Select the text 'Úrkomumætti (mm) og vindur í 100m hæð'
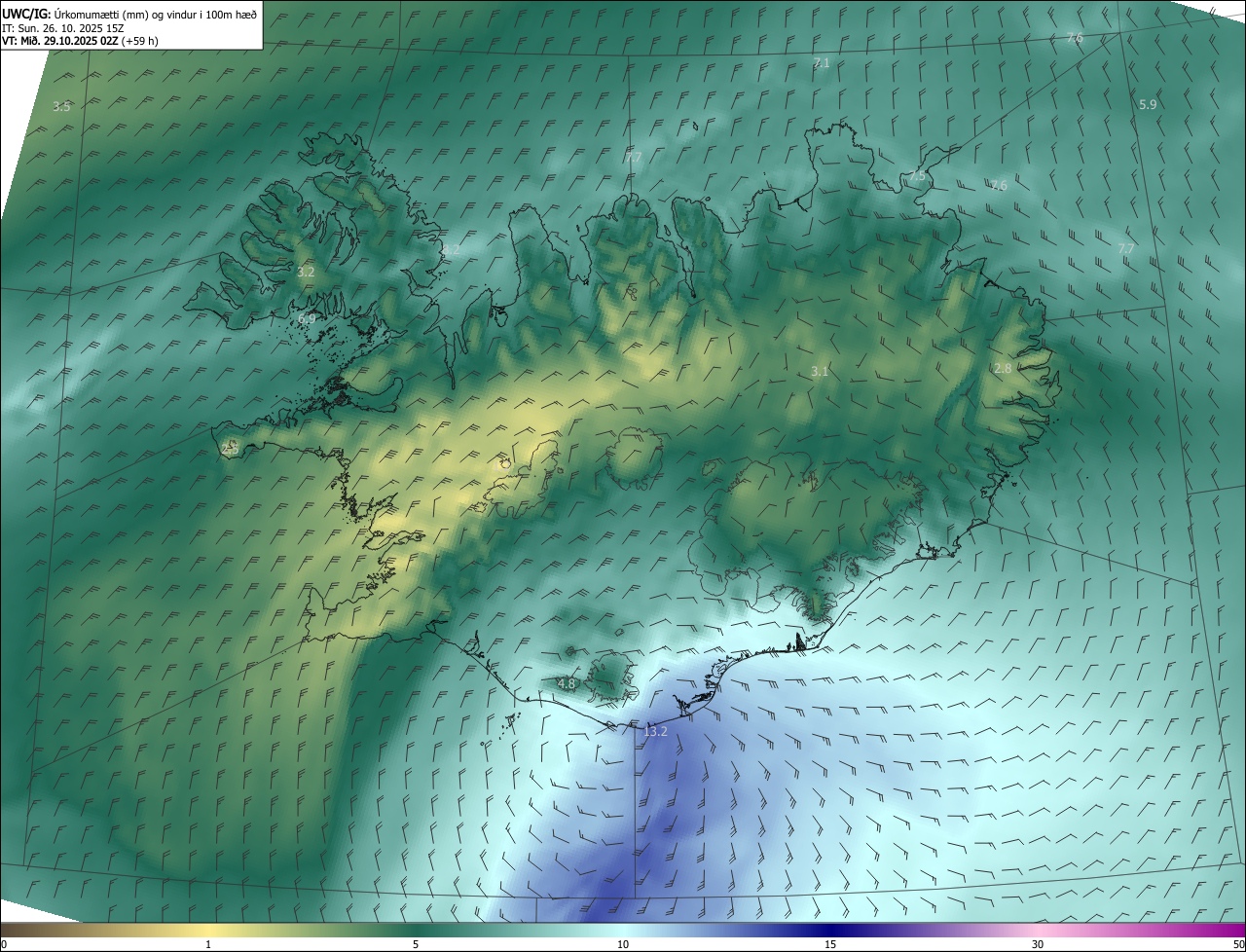This screenshot has width=1246, height=952. click(x=155, y=13)
